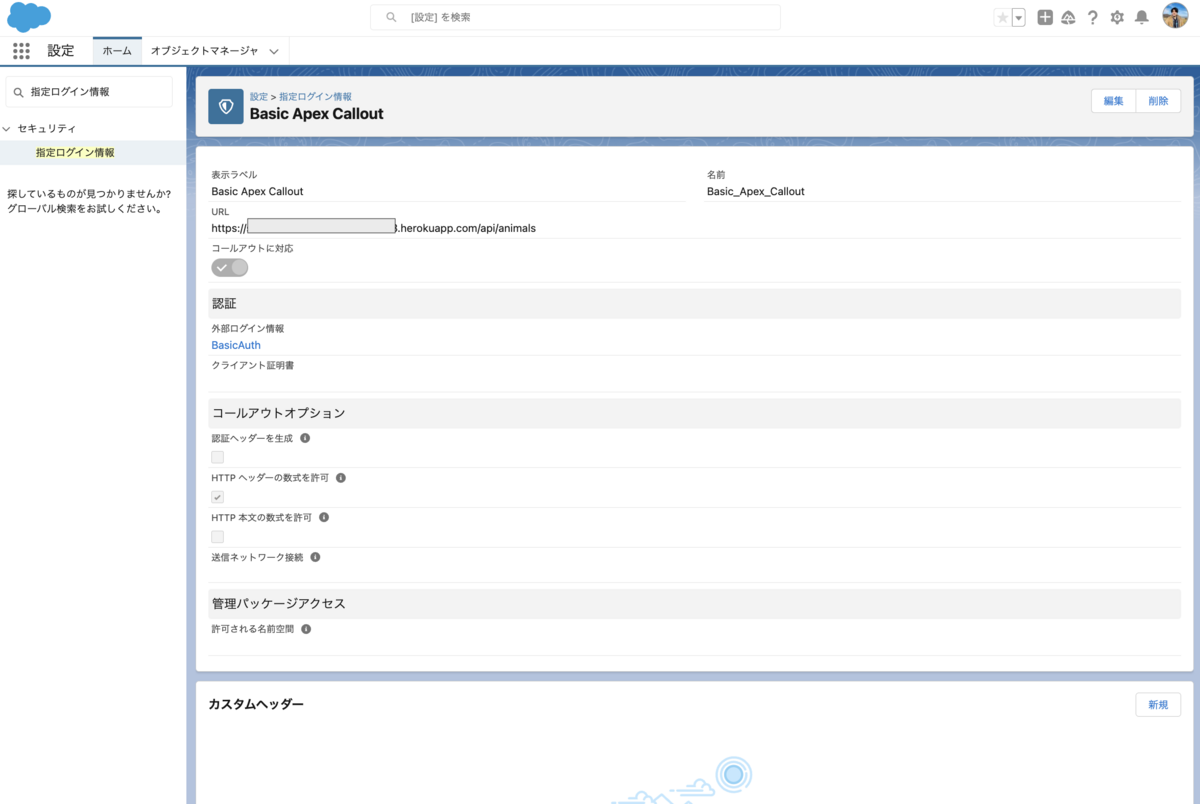Open the App Launcher grid icon
Image resolution: width=1200 pixels, height=804 pixels.
[21, 51]
